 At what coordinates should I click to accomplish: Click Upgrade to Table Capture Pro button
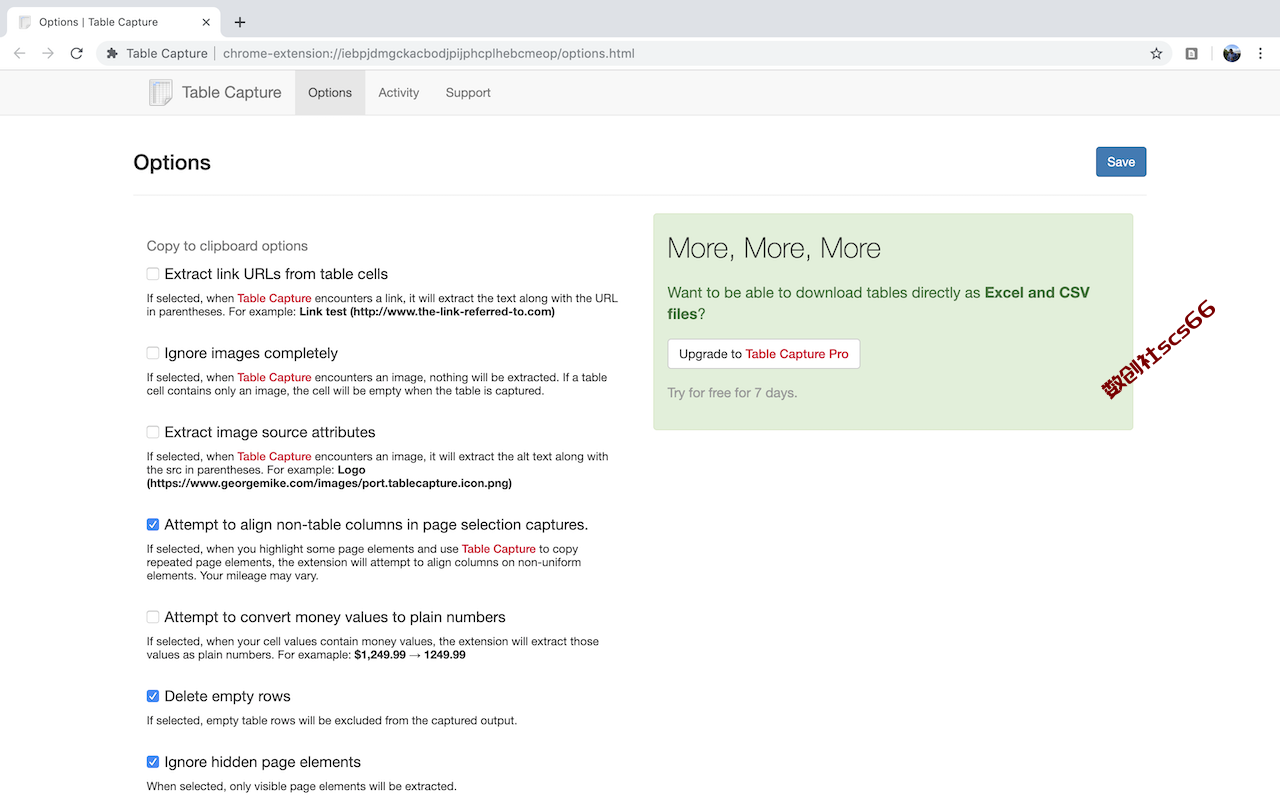pos(764,354)
